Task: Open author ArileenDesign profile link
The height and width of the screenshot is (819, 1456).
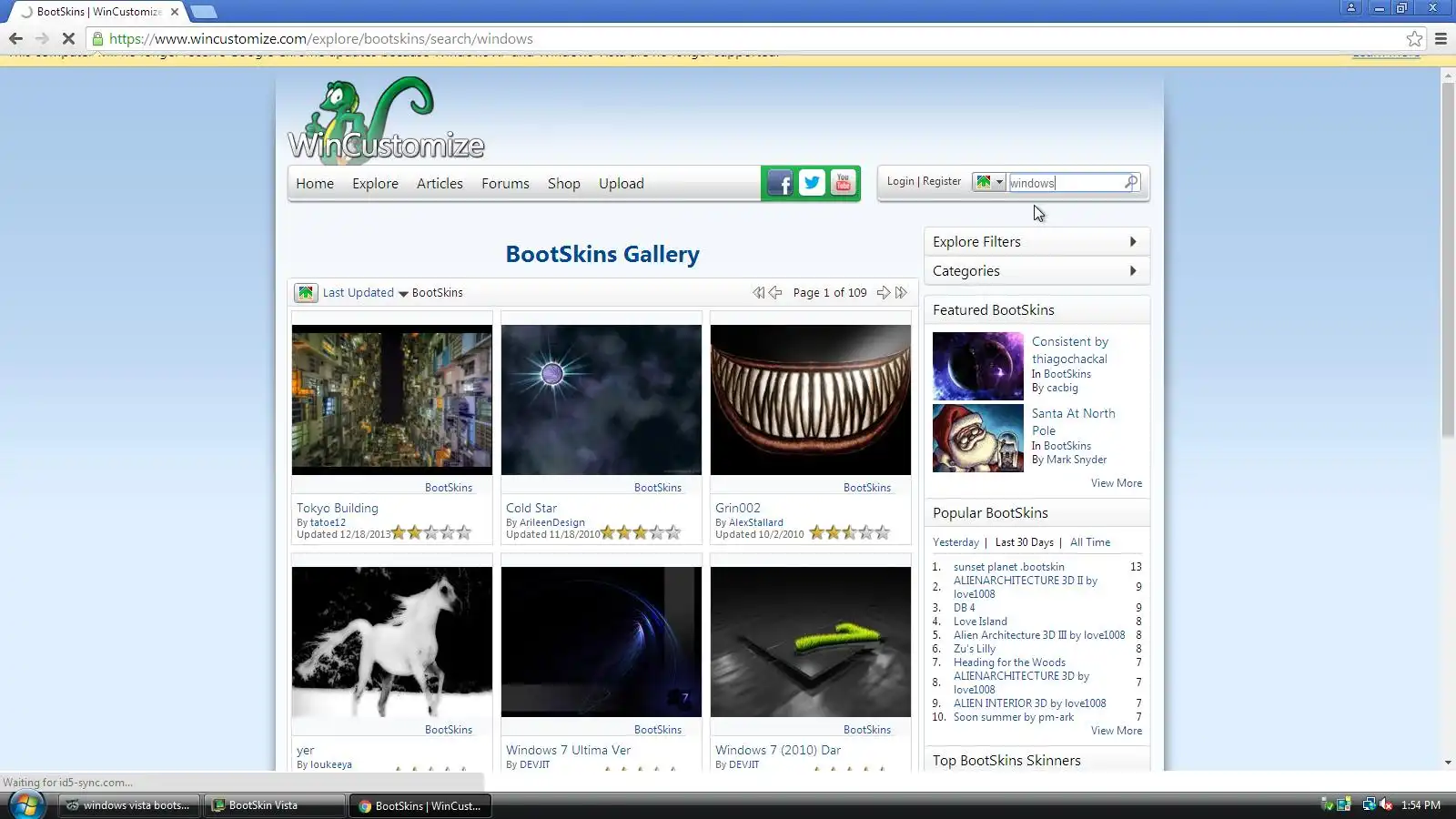Action: [x=552, y=522]
